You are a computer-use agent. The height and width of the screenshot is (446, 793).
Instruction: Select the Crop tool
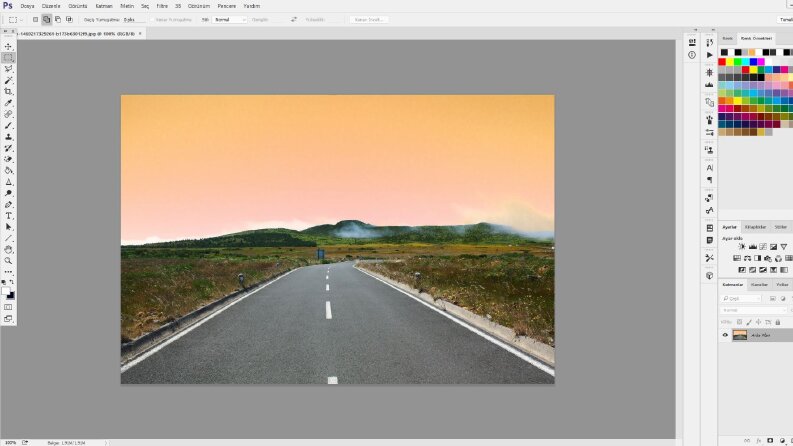[8, 92]
